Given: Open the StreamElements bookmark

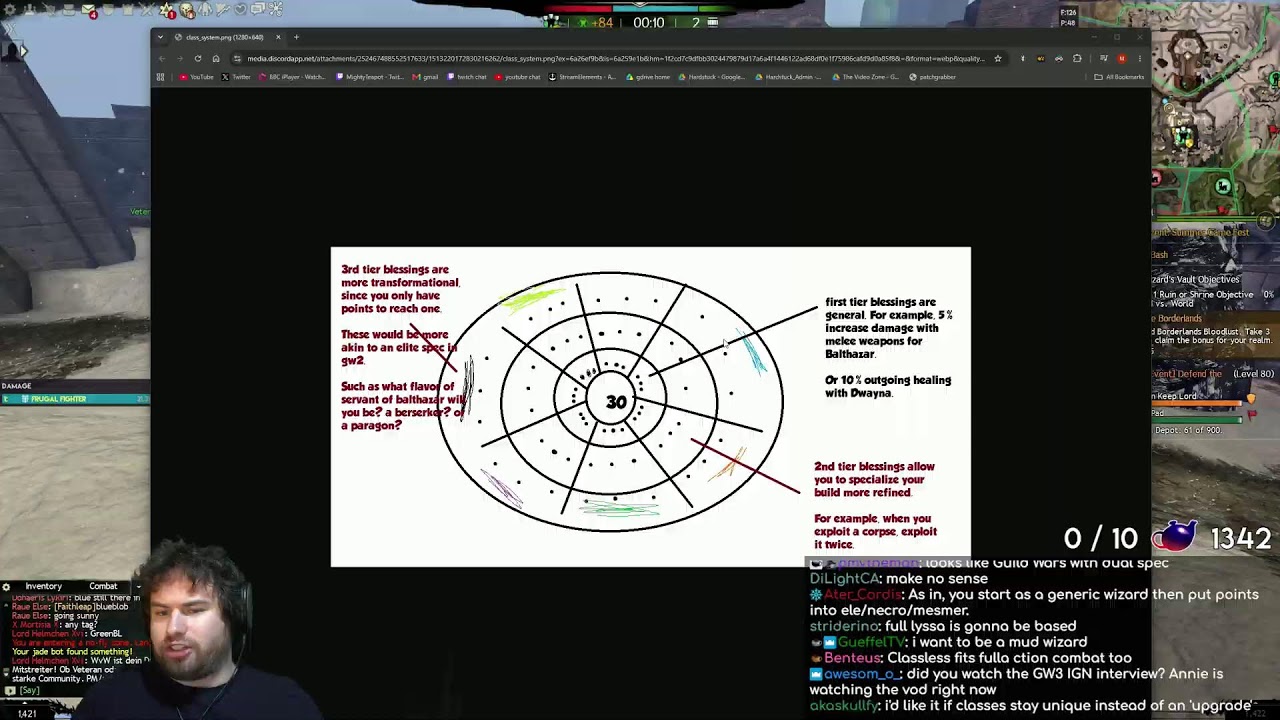Looking at the screenshot, I should (x=583, y=77).
